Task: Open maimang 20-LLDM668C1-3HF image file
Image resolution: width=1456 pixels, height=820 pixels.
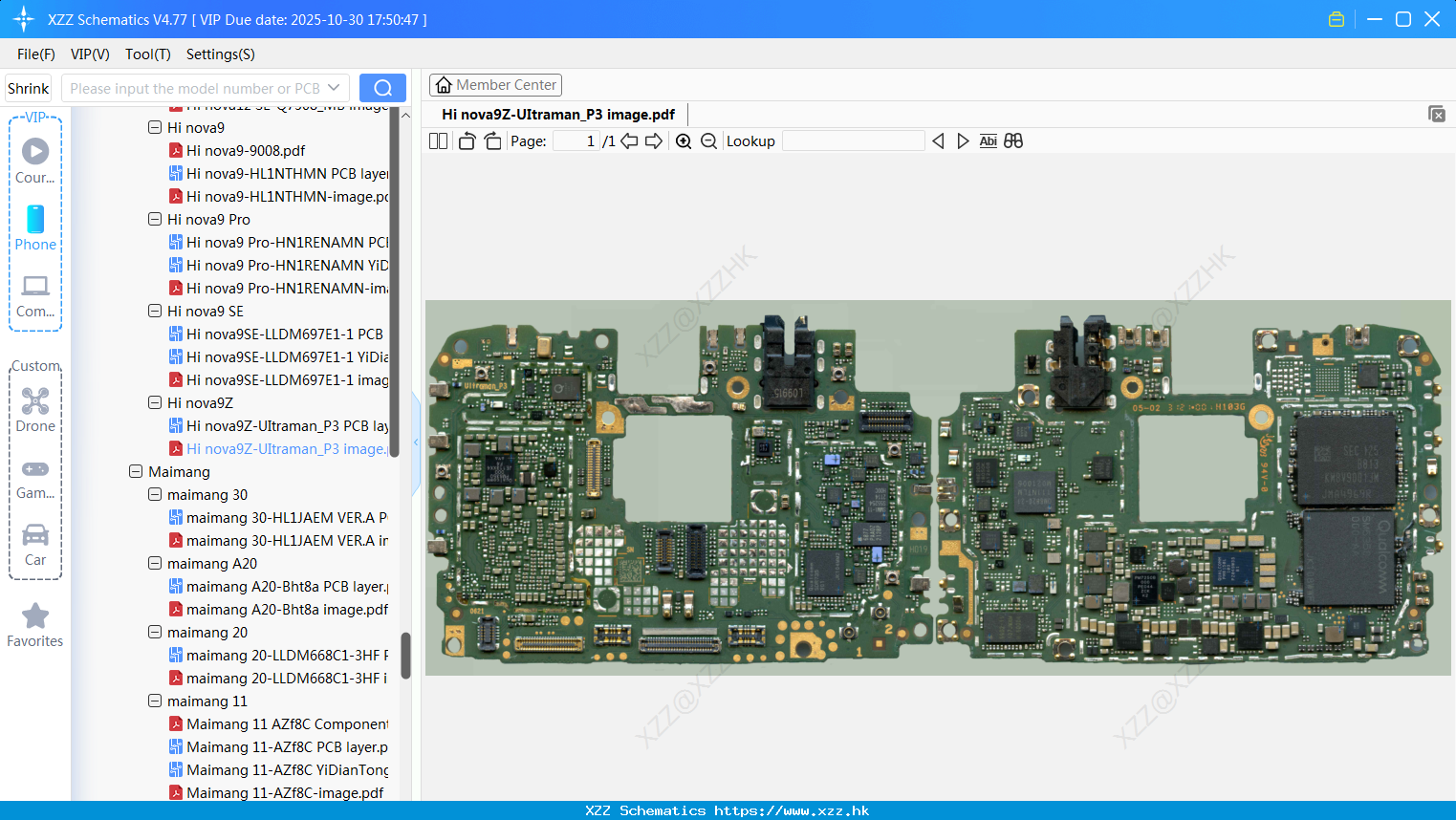Action: click(278, 678)
